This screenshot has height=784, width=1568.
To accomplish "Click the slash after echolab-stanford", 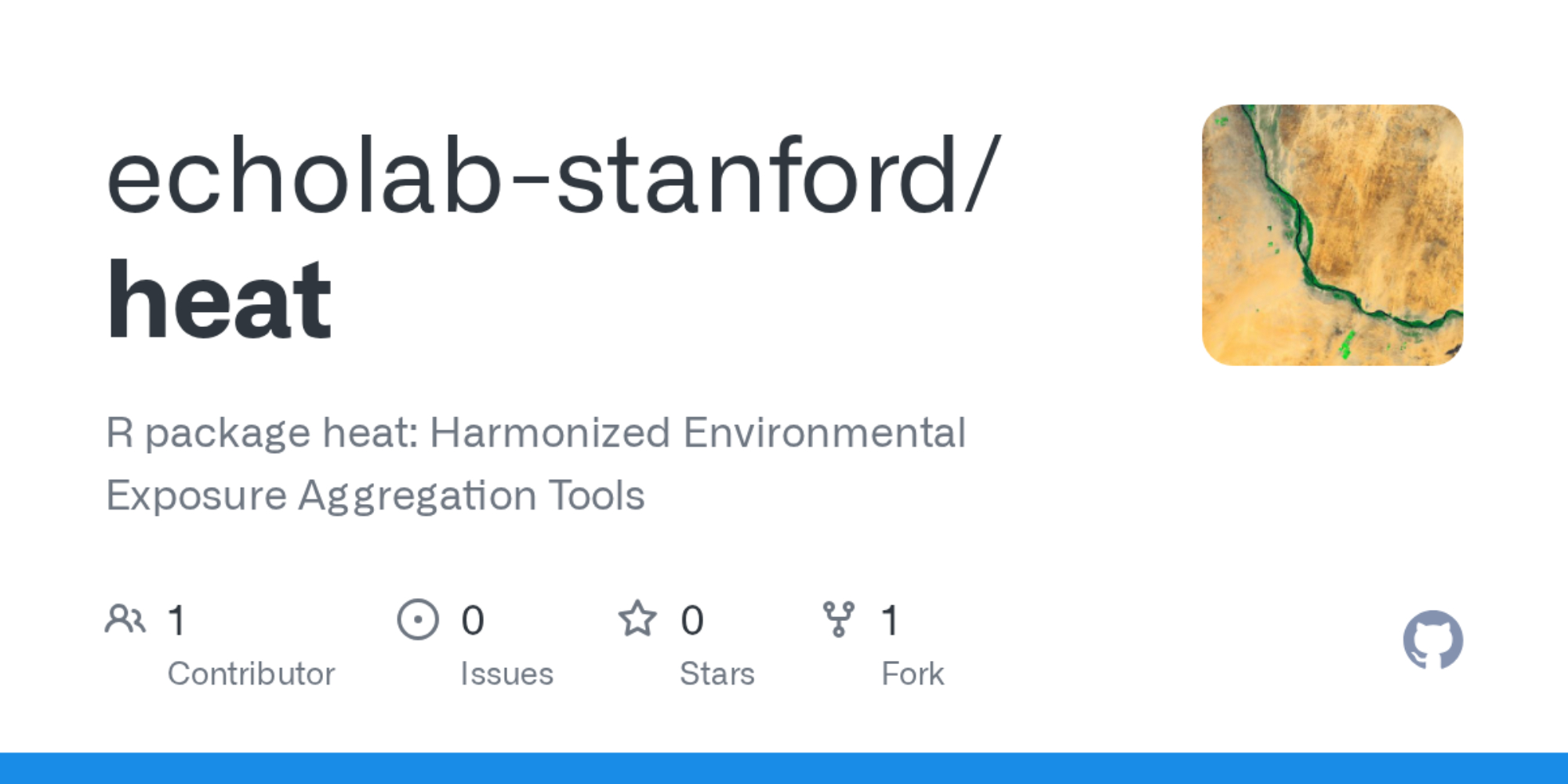I will coord(983,174).
